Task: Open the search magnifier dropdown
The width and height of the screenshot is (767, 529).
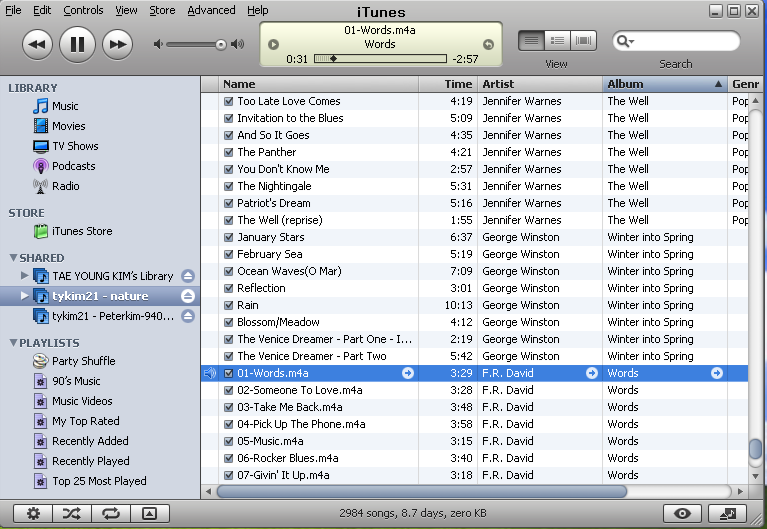Action: [x=625, y=41]
